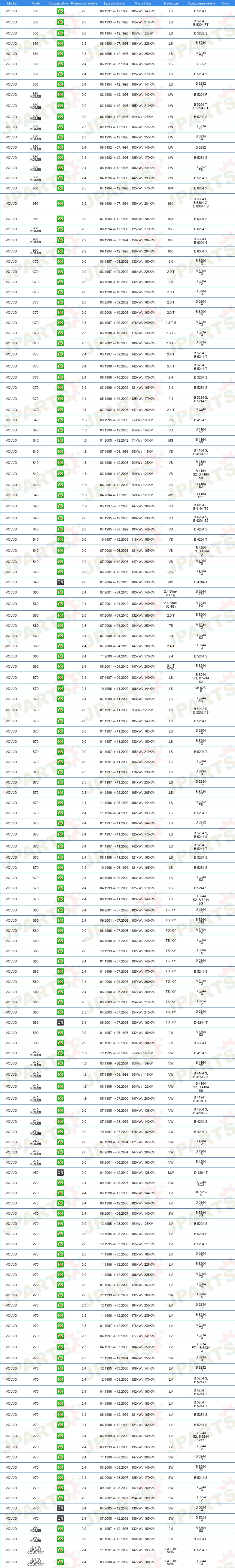Click the 'Nadwozie' column header

(171, 3)
